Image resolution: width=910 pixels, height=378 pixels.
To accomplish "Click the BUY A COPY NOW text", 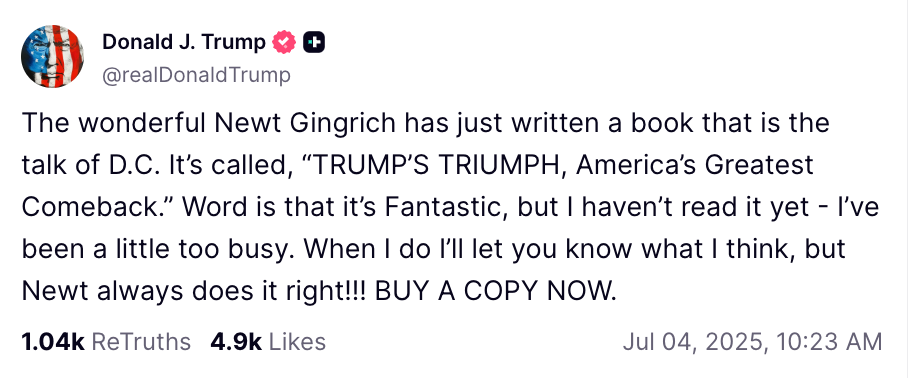I will coord(495,291).
